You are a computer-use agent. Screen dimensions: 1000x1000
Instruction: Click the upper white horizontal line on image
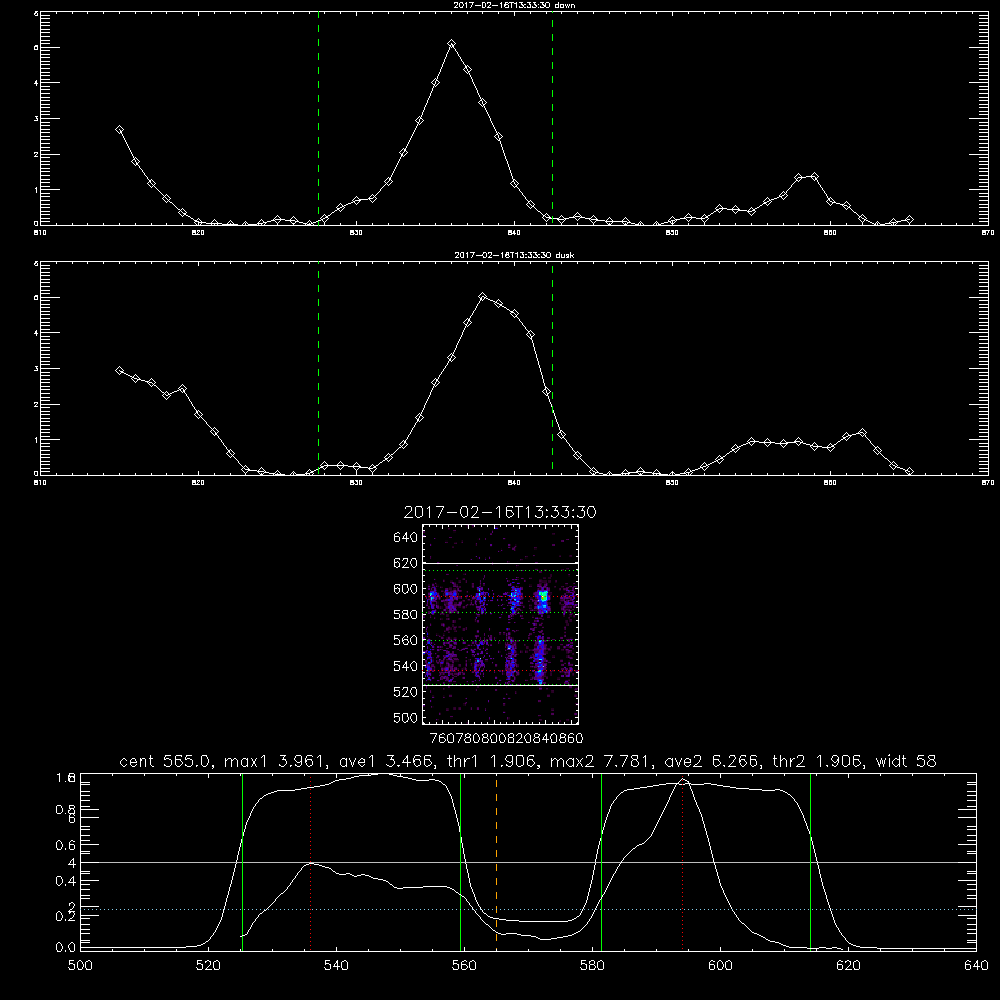click(x=501, y=563)
